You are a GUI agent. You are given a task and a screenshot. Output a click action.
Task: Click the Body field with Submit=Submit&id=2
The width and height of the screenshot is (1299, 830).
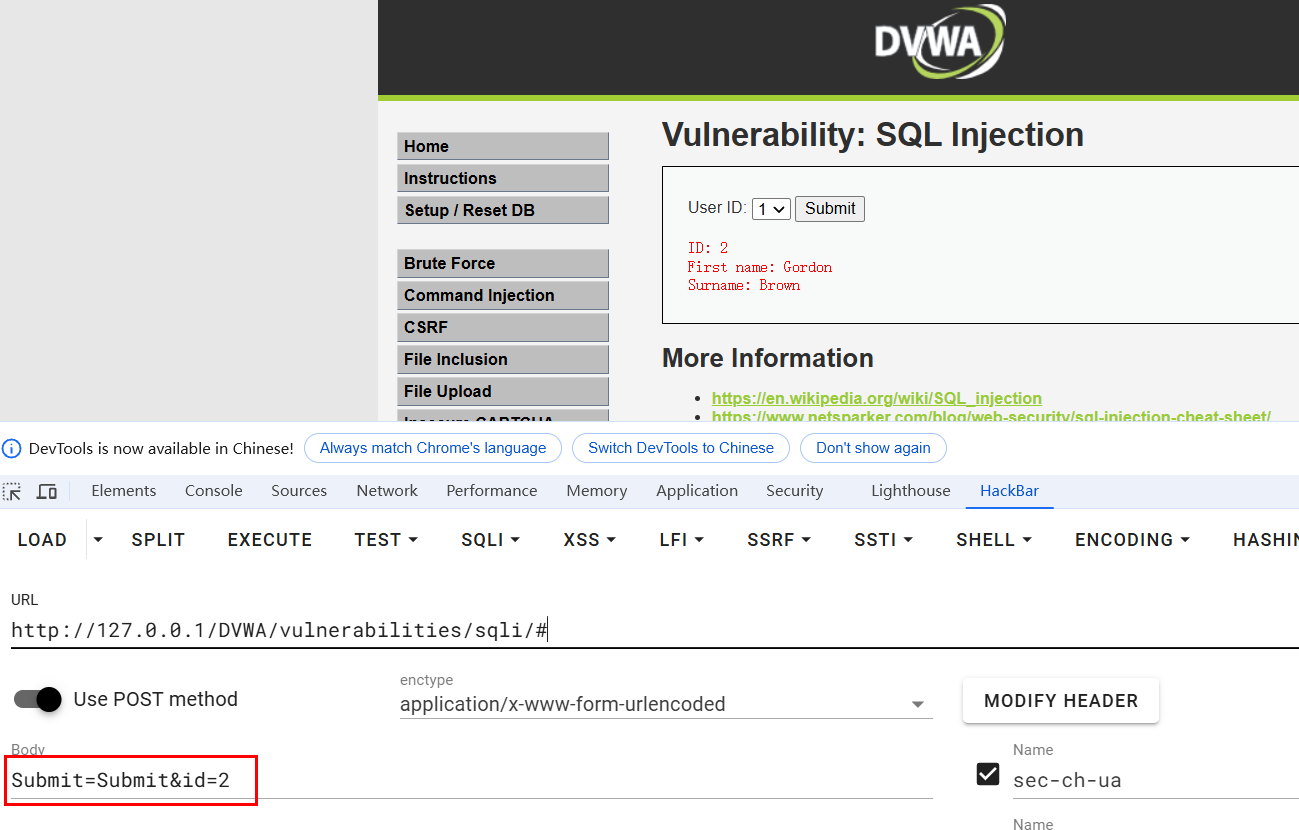point(471,780)
